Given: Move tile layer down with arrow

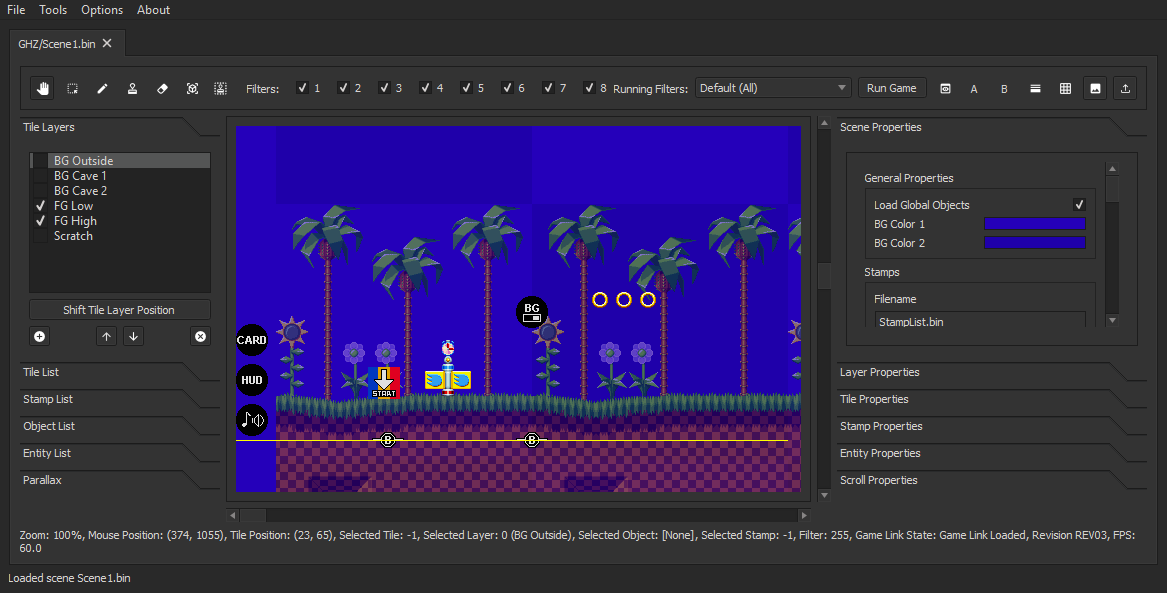Looking at the screenshot, I should [x=133, y=336].
